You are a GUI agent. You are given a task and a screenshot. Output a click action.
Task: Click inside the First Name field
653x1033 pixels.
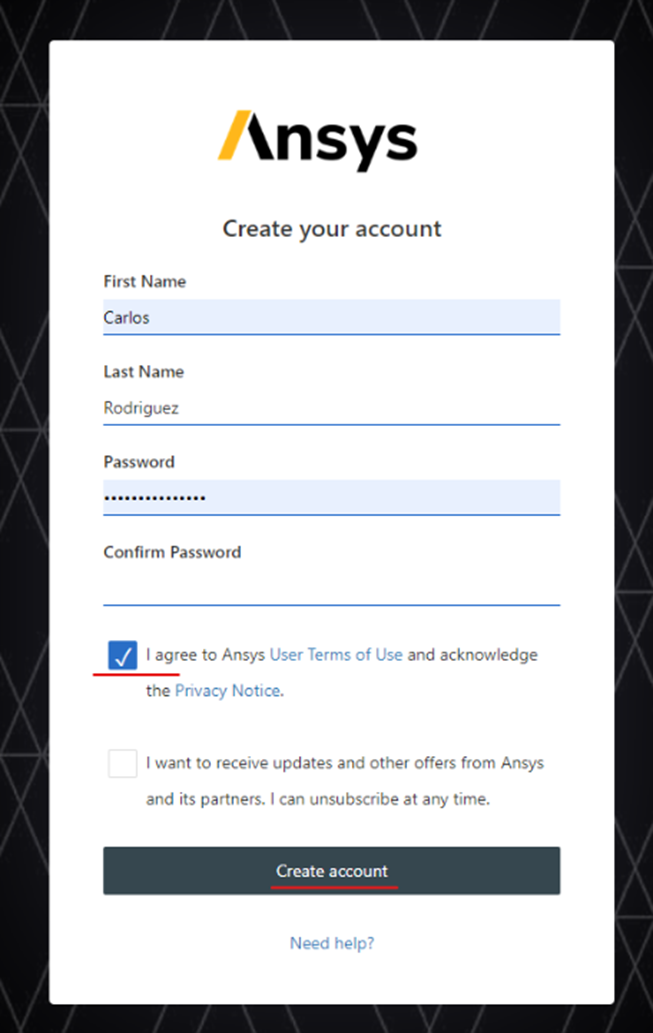click(x=330, y=317)
